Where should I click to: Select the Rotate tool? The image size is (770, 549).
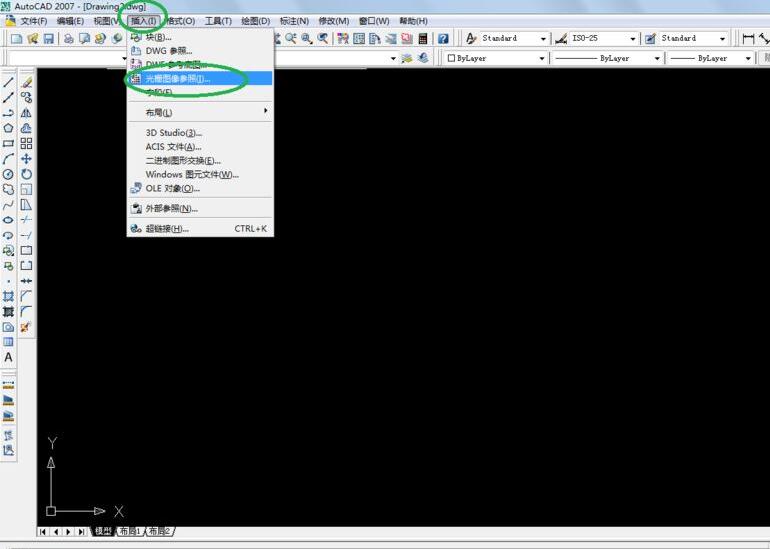tap(27, 174)
